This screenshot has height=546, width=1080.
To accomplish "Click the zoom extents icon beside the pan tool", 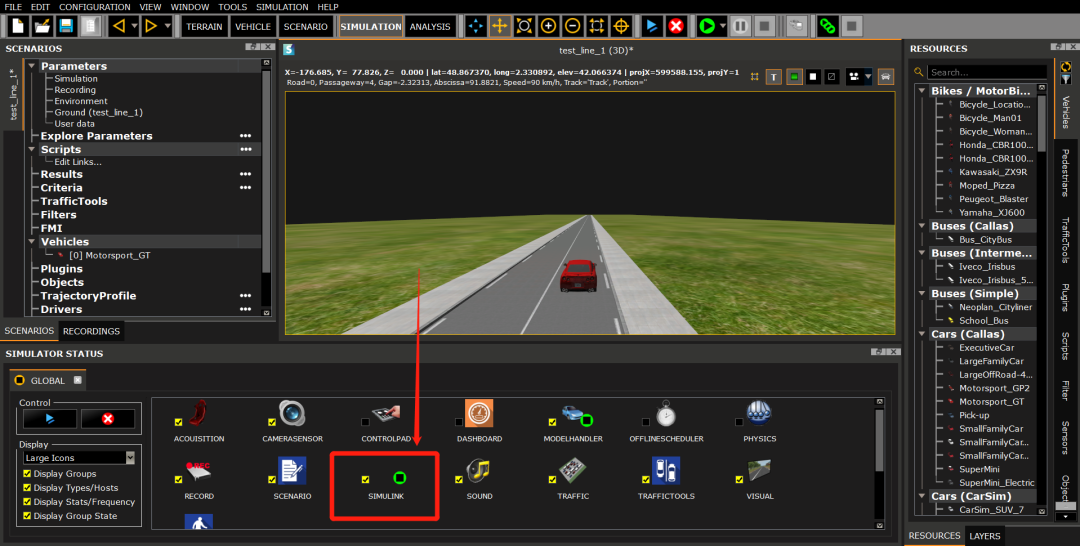I will pyautogui.click(x=524, y=26).
